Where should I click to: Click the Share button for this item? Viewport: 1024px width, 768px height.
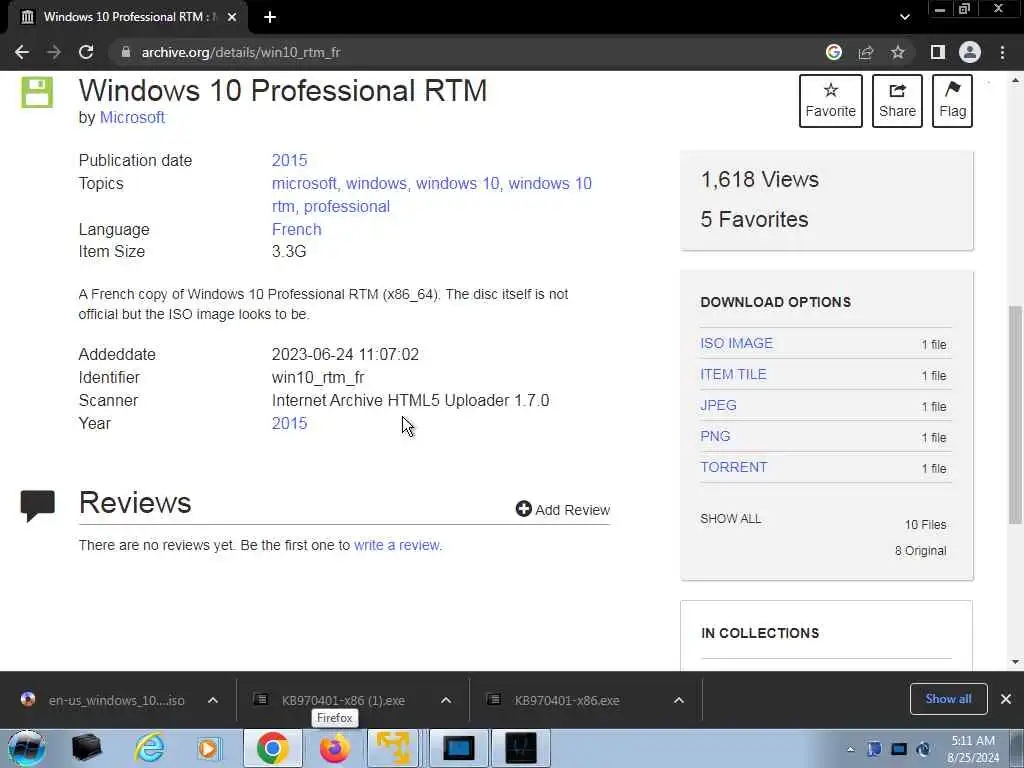click(x=897, y=101)
